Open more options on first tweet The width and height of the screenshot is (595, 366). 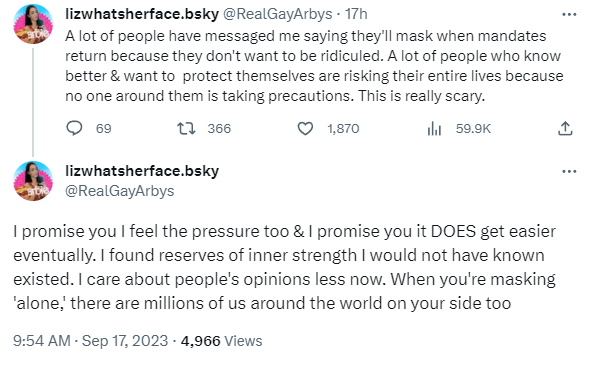[569, 15]
